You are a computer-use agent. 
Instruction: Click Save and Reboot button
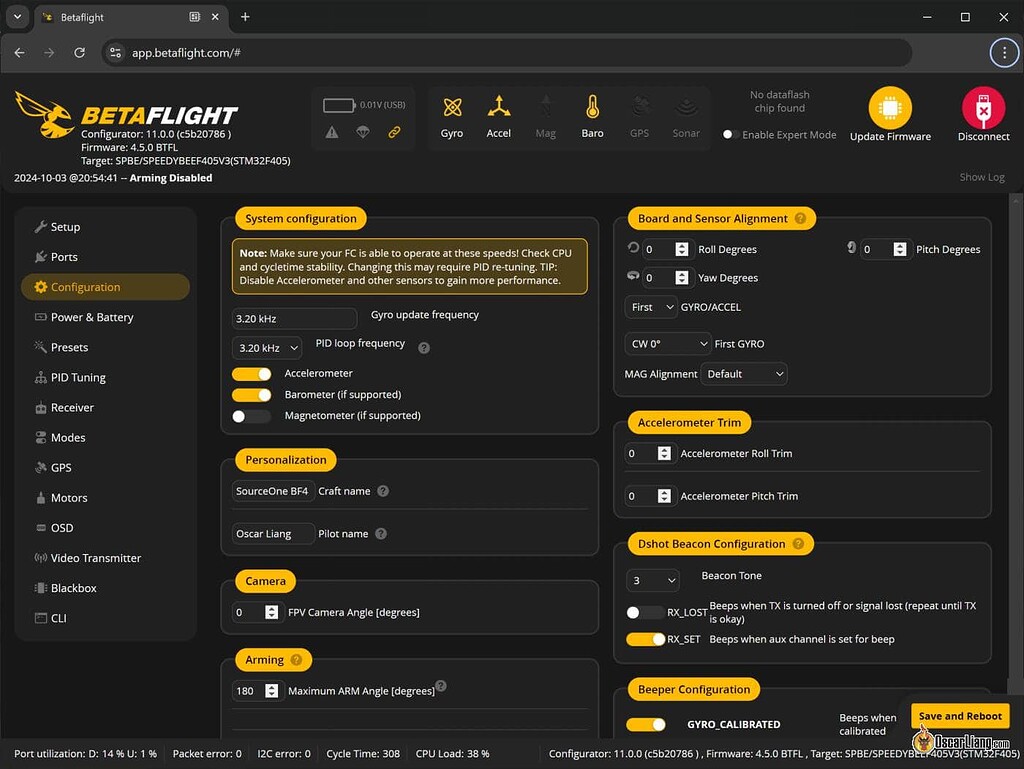[x=959, y=716]
